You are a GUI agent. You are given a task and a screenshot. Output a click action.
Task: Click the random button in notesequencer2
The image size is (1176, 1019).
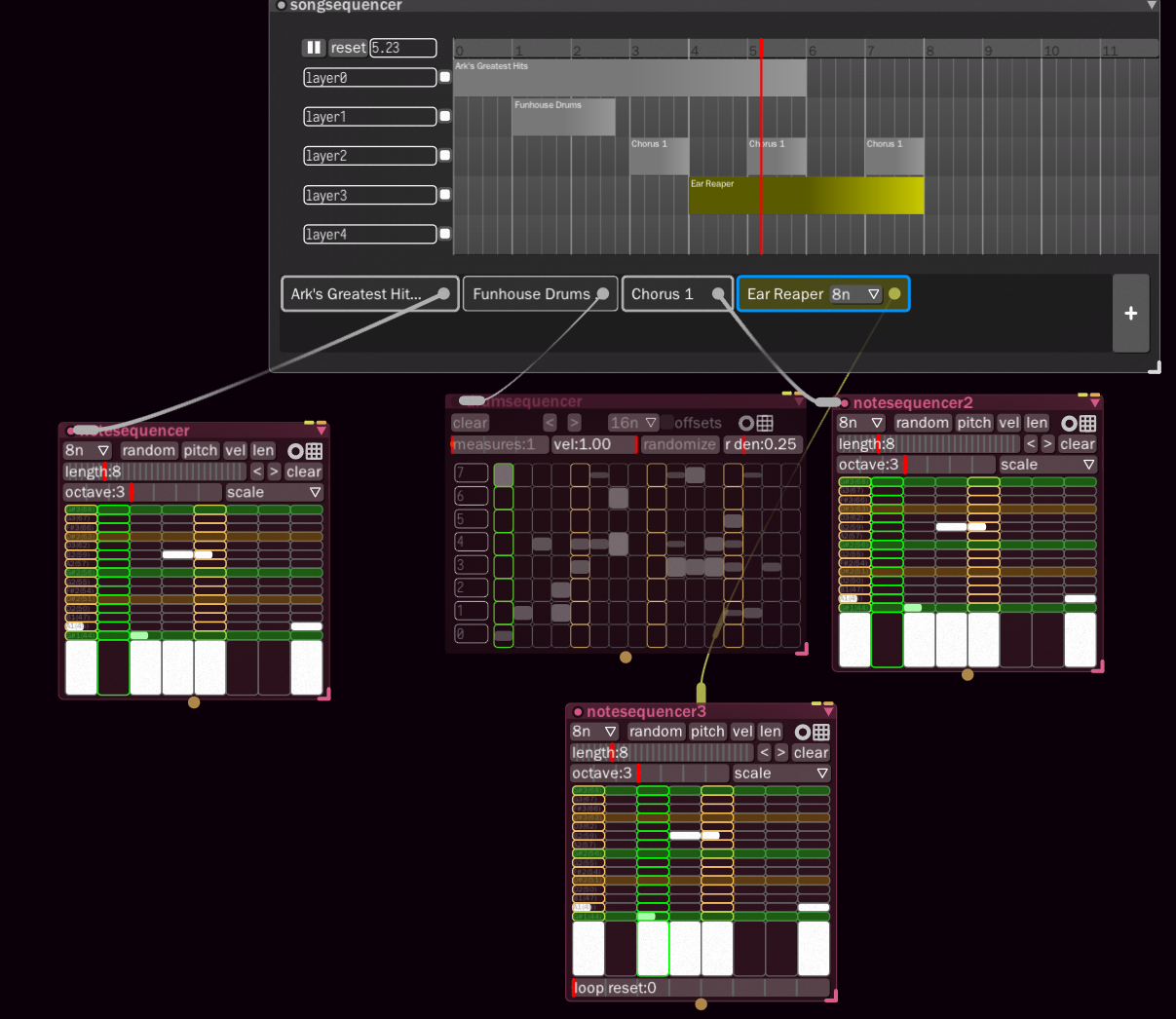coord(922,423)
